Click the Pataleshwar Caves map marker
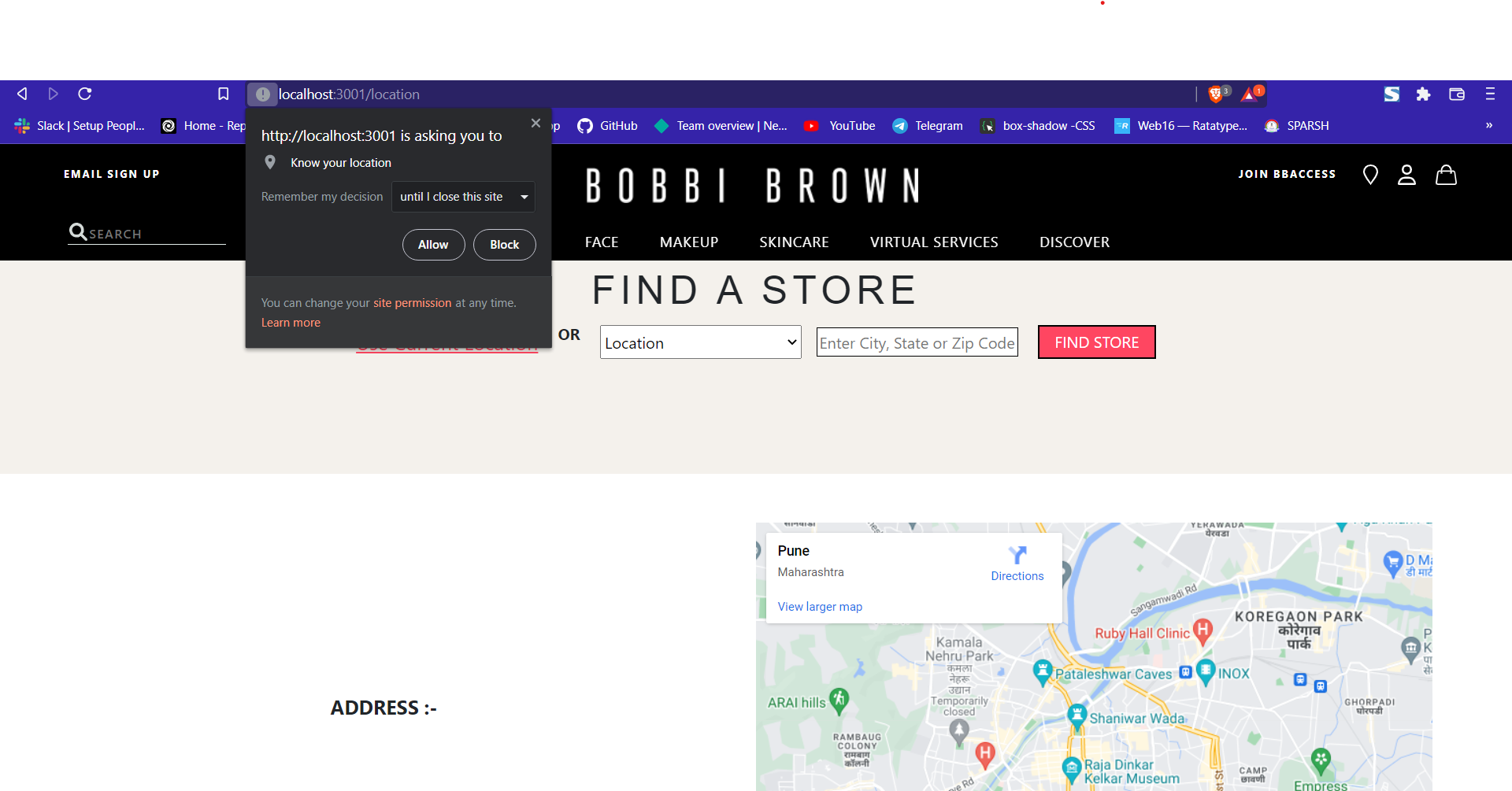This screenshot has width=1512, height=791. click(x=1043, y=671)
